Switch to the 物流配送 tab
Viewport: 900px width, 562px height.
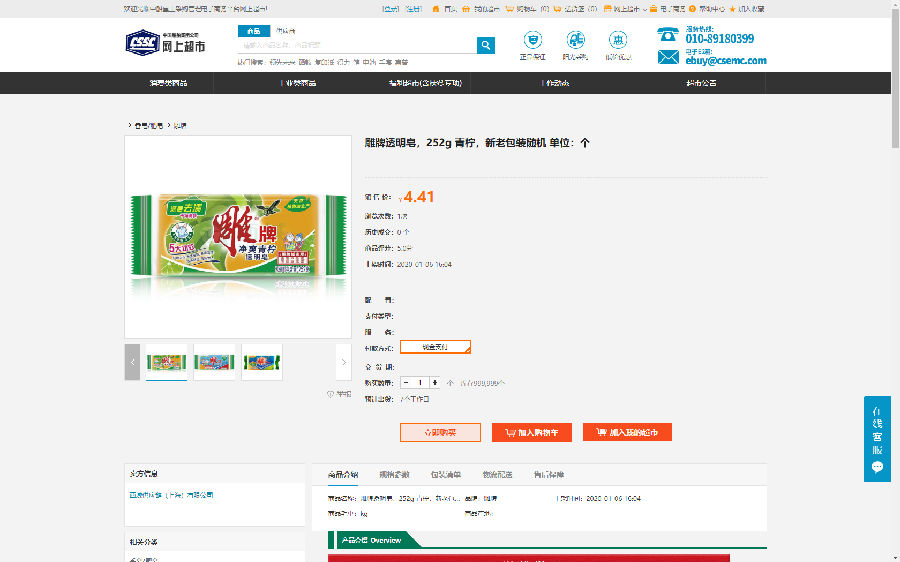tap(497, 475)
